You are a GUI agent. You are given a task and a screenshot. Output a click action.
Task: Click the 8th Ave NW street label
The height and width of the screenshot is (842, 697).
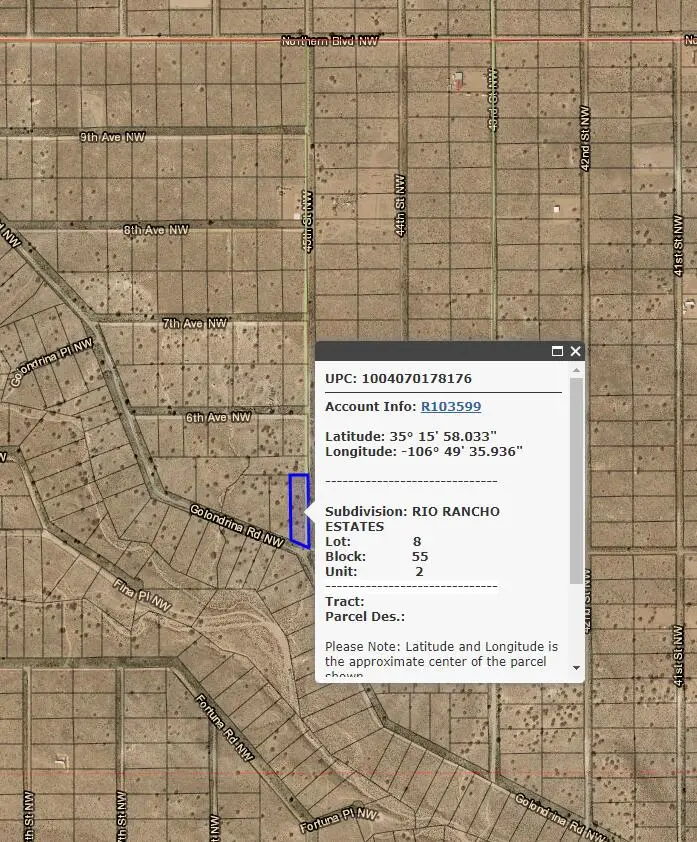coord(156,230)
